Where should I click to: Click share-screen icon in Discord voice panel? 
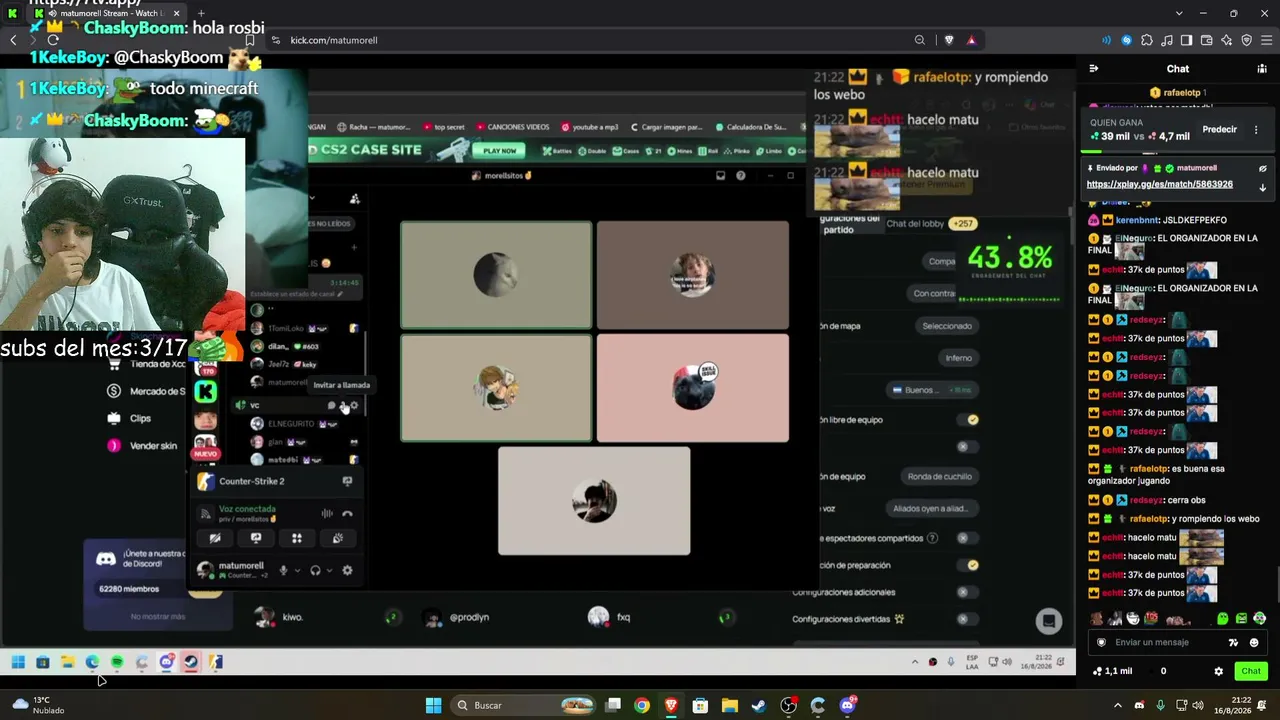(x=256, y=538)
